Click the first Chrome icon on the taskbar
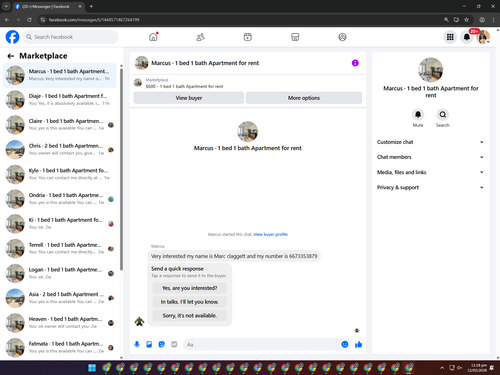 [106, 368]
